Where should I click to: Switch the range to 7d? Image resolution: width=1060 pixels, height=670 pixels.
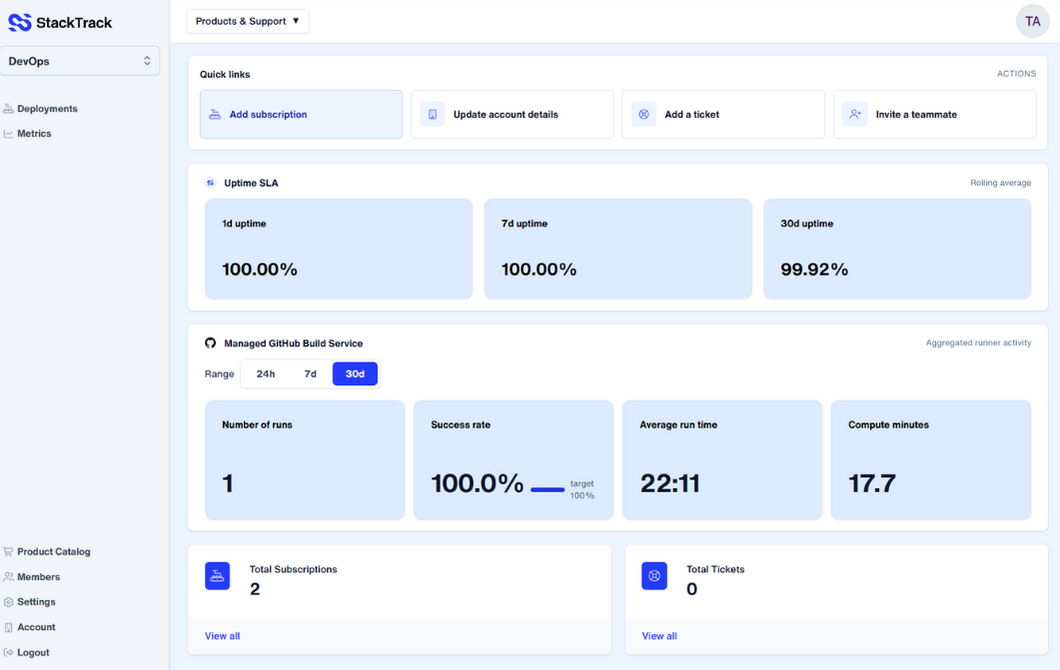tap(310, 373)
